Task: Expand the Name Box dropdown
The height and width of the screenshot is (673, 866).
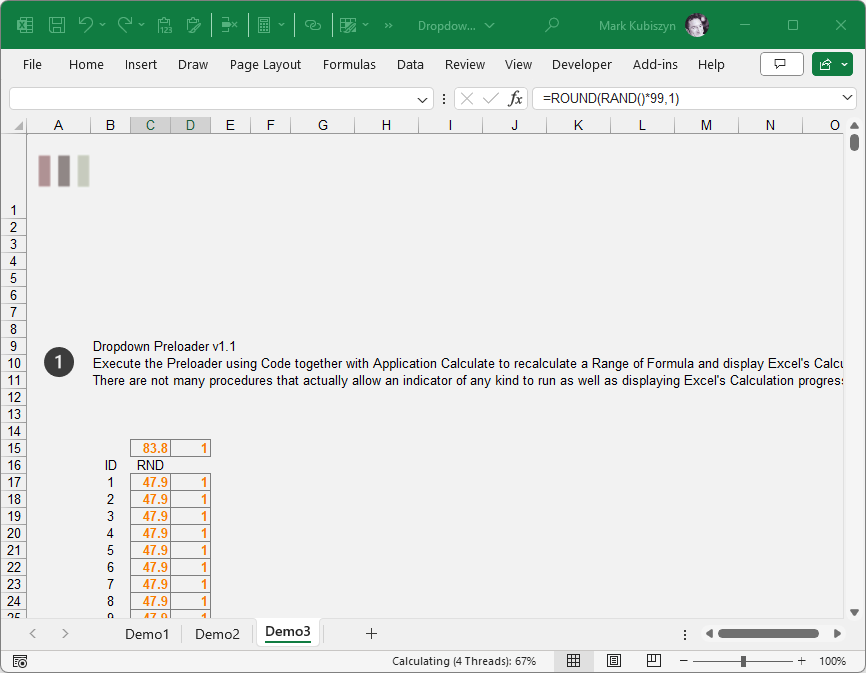Action: click(x=423, y=99)
